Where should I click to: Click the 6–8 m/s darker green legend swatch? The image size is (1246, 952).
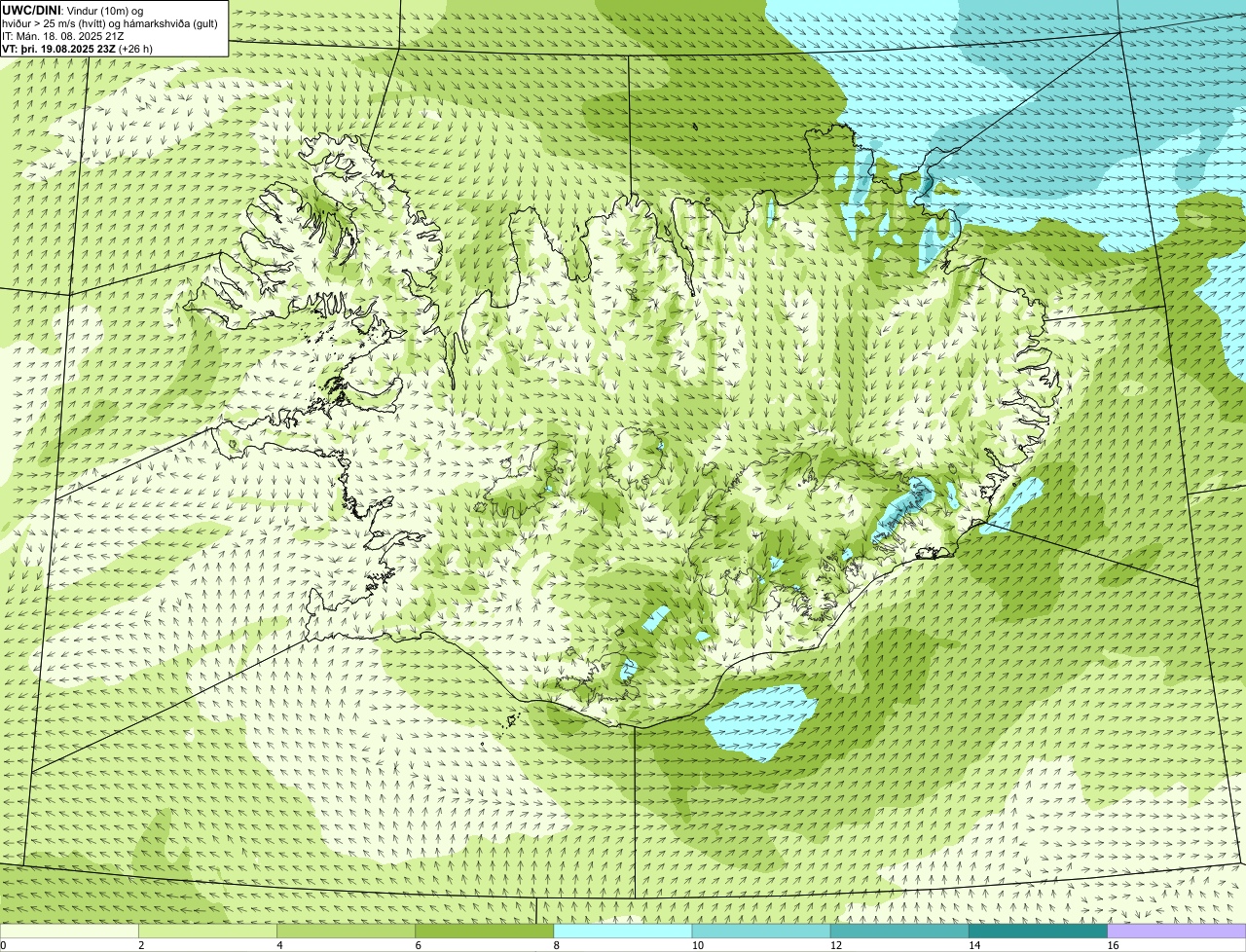(484, 931)
